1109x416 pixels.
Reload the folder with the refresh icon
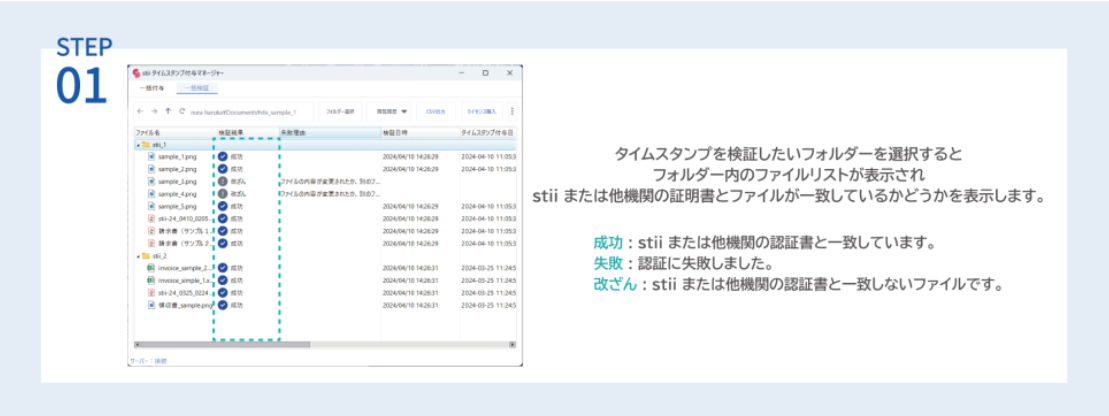[182, 111]
